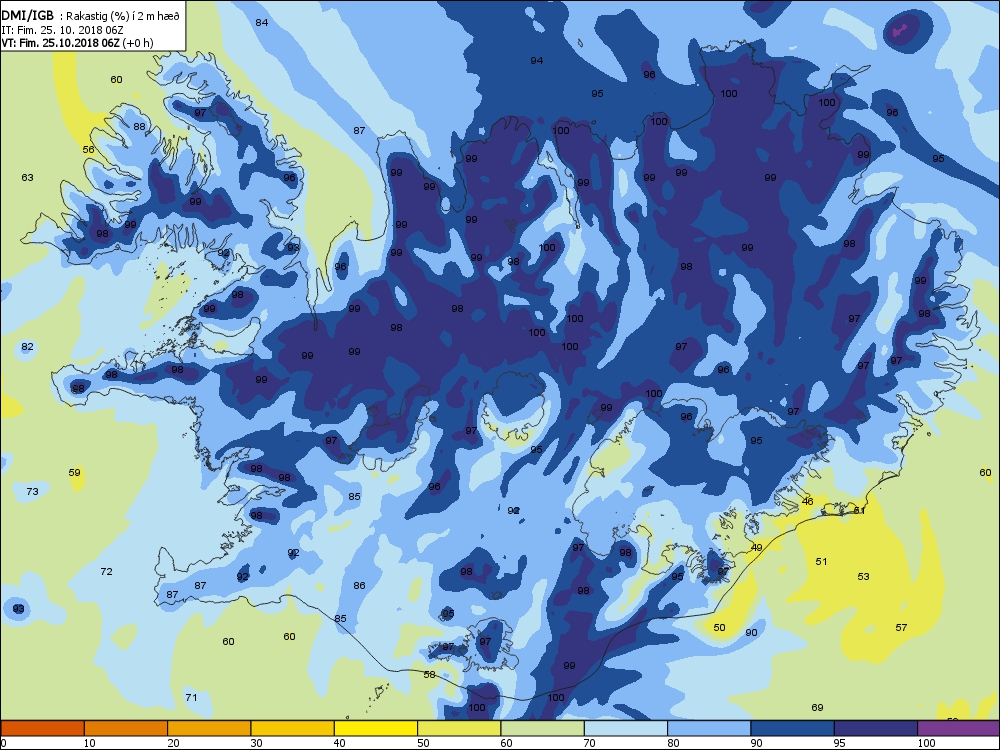Viewport: 1000px width, 750px height.
Task: Click the '59' humidity reading
Action: point(75,473)
